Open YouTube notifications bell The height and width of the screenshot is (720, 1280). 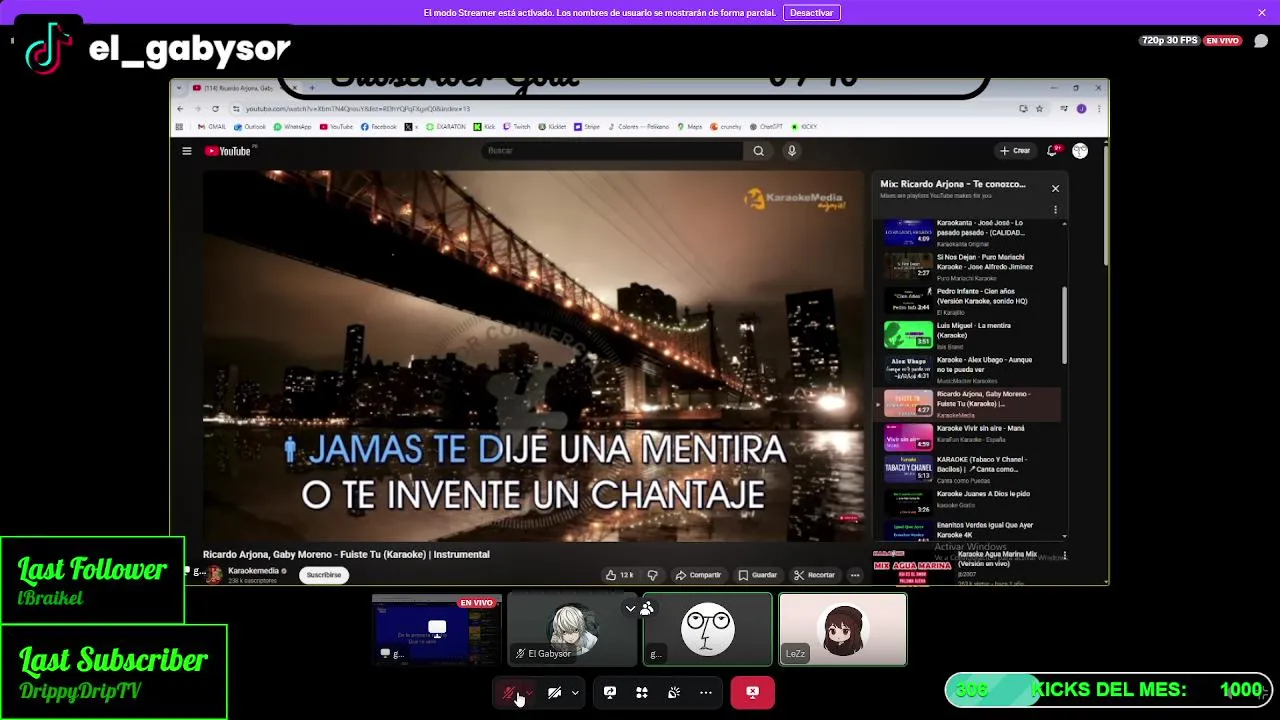point(1052,151)
